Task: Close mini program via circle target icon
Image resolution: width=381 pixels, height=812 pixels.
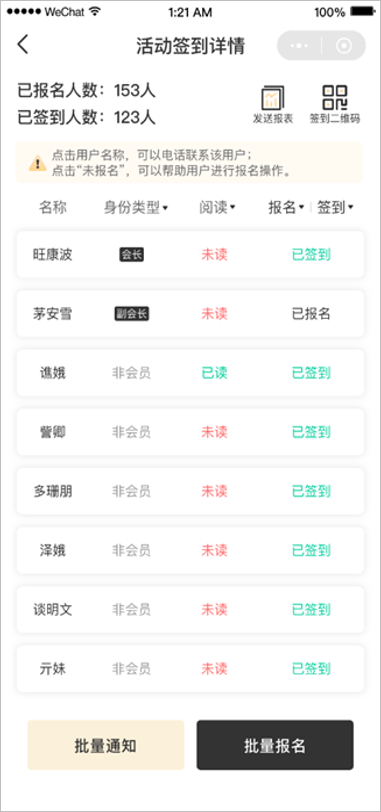Action: (x=343, y=46)
